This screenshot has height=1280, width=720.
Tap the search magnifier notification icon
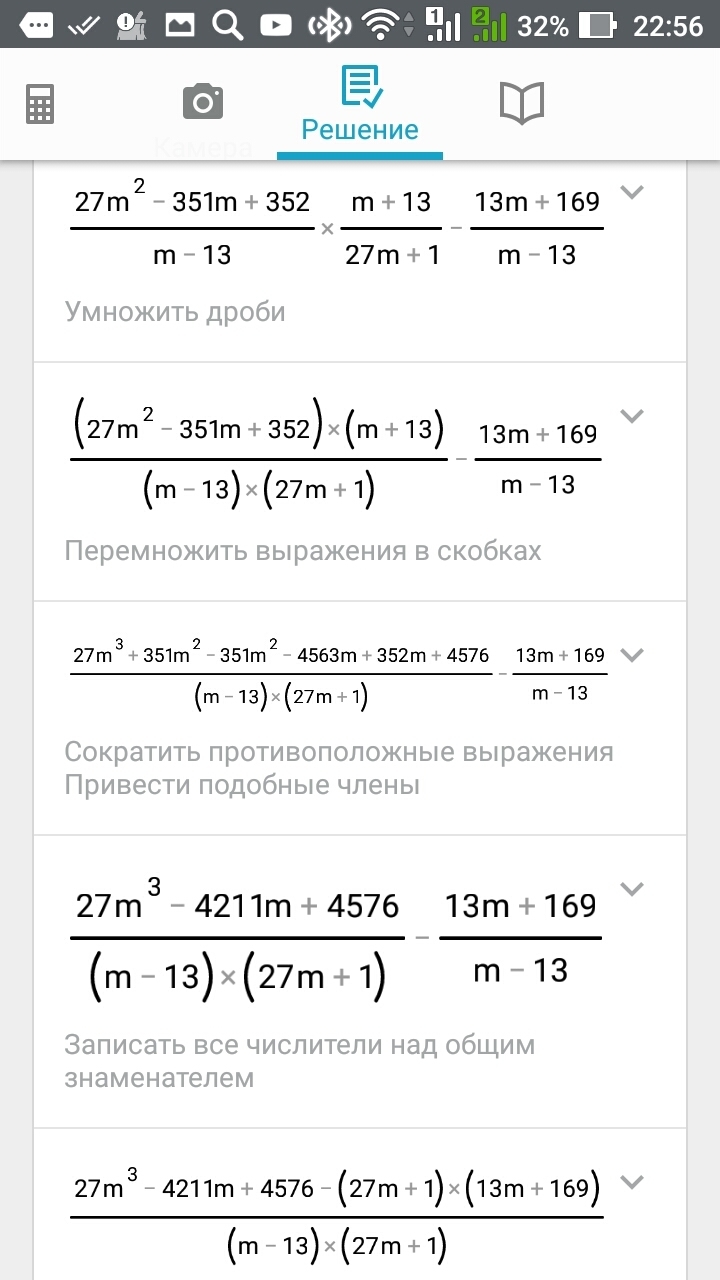click(228, 25)
